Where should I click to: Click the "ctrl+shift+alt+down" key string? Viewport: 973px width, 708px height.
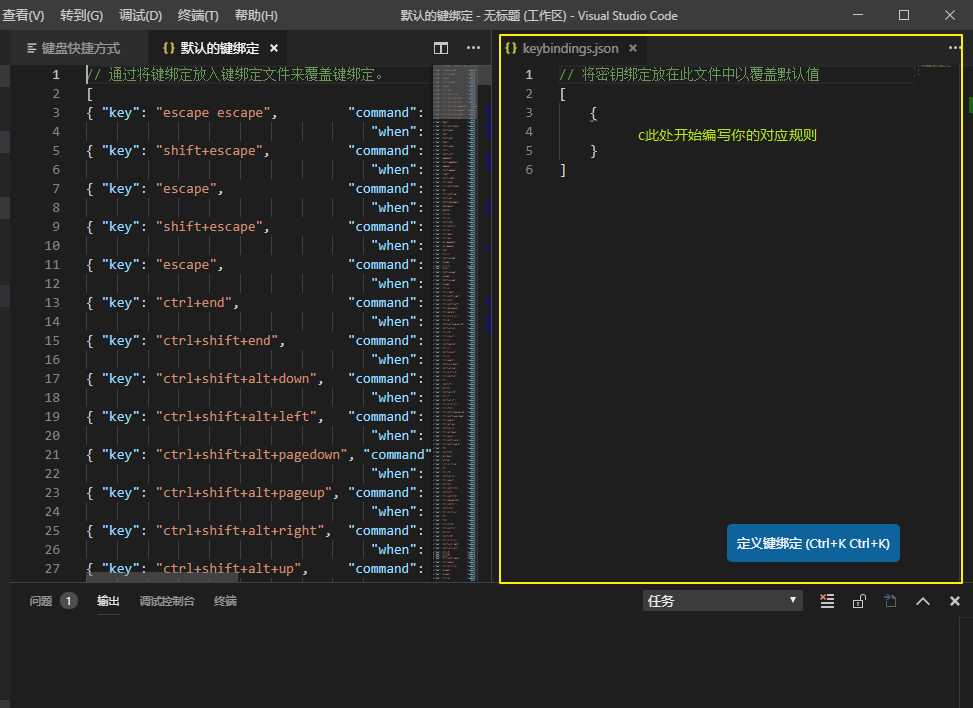[x=236, y=379]
